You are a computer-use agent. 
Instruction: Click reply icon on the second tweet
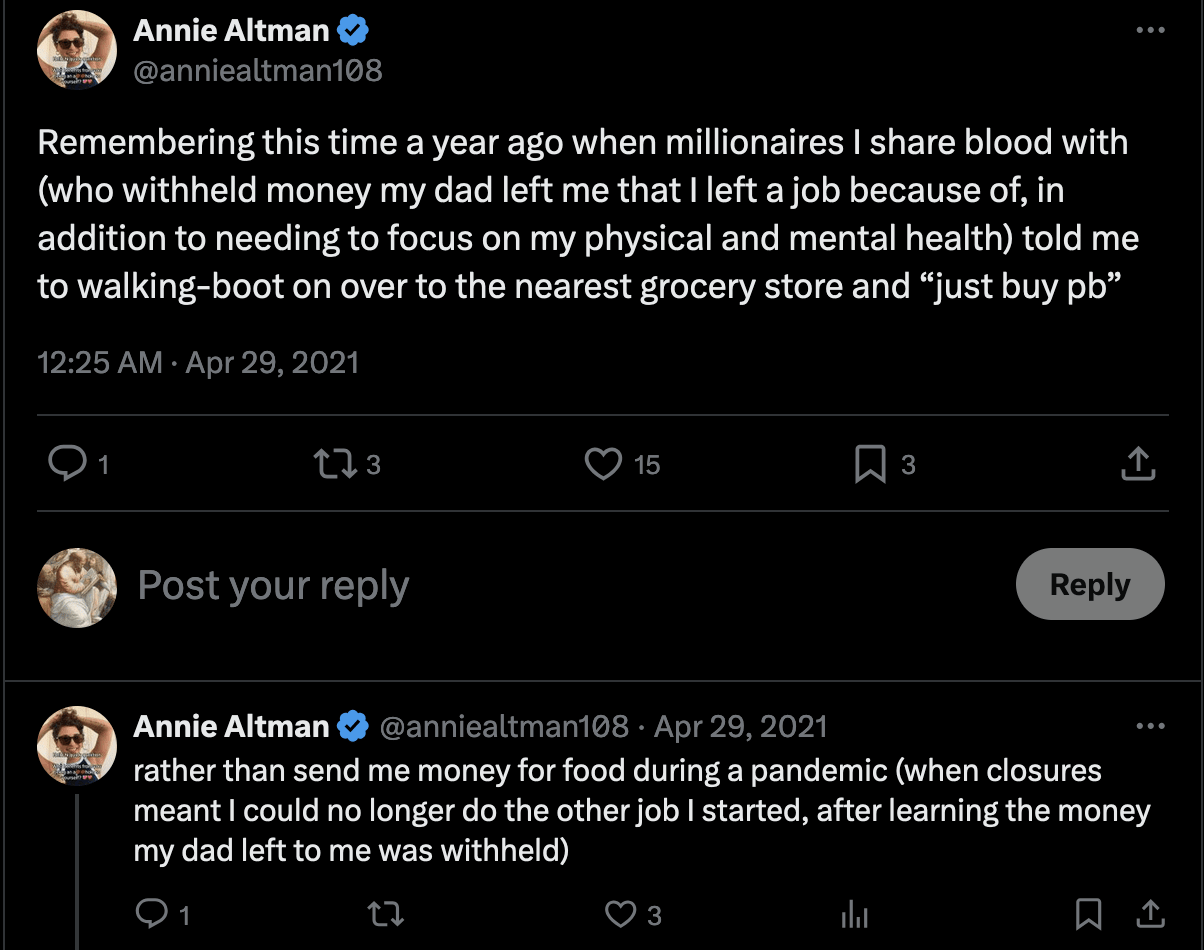[x=151, y=913]
